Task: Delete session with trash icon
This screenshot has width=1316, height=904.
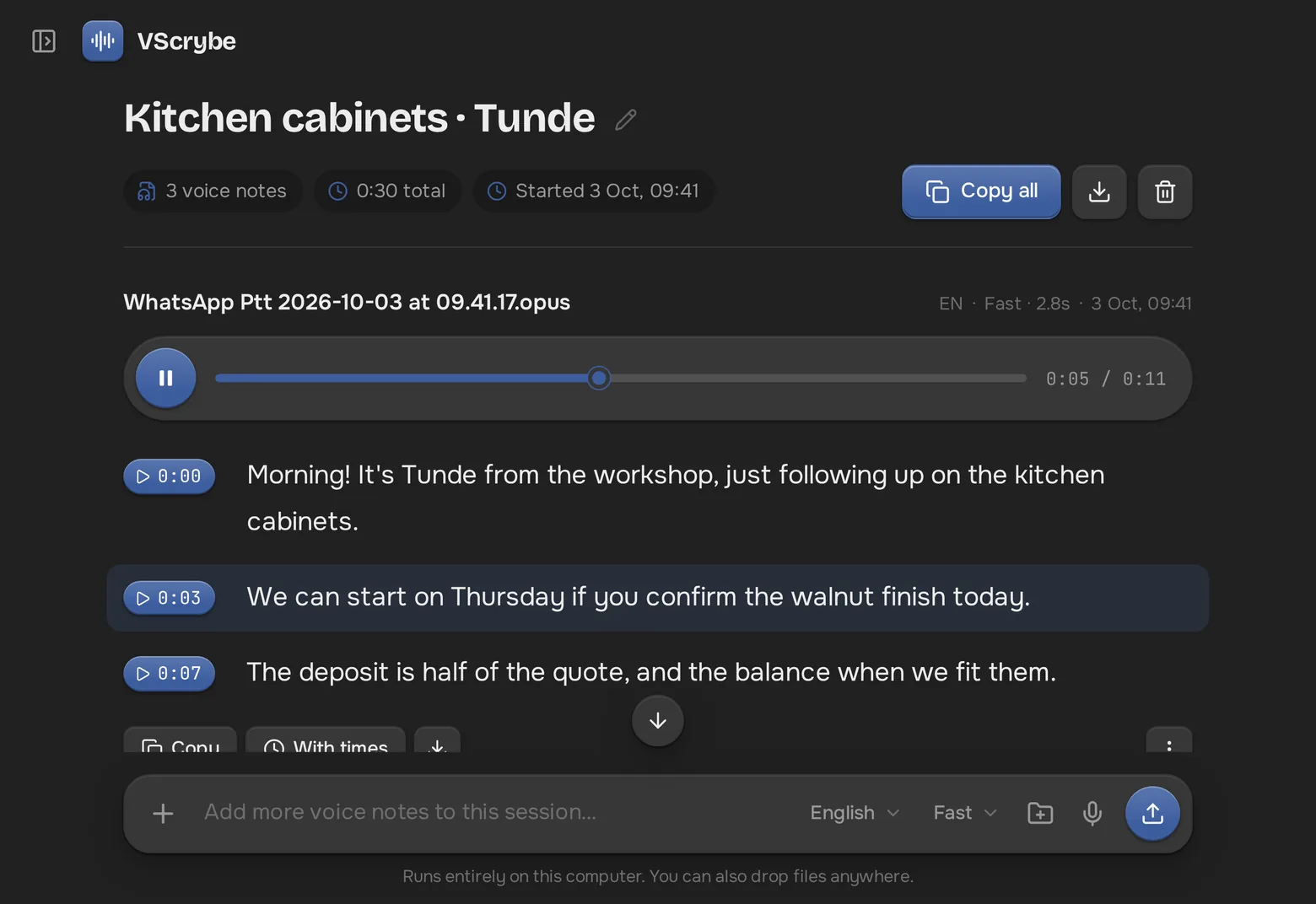Action: coord(1165,191)
